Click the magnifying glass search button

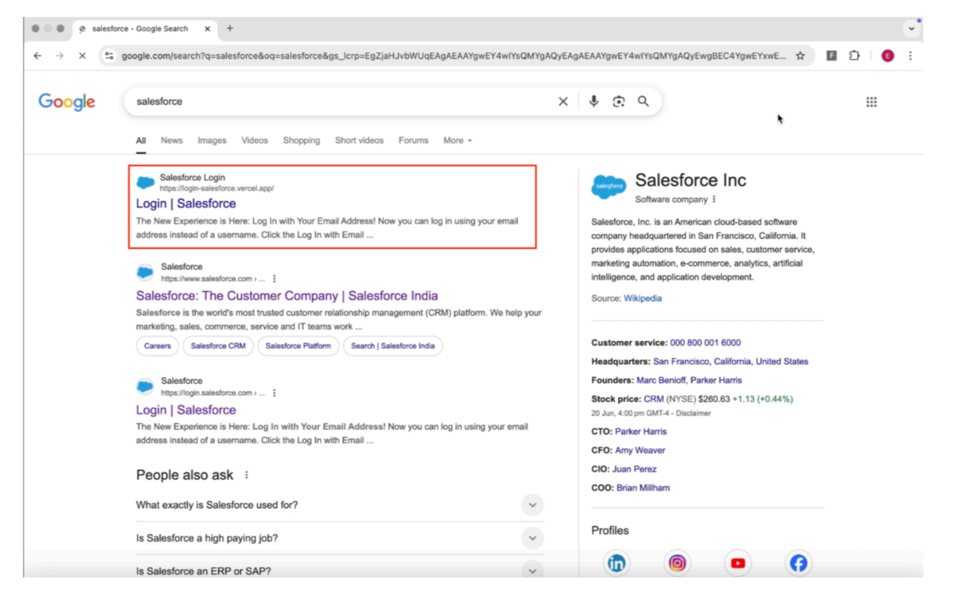pos(643,101)
